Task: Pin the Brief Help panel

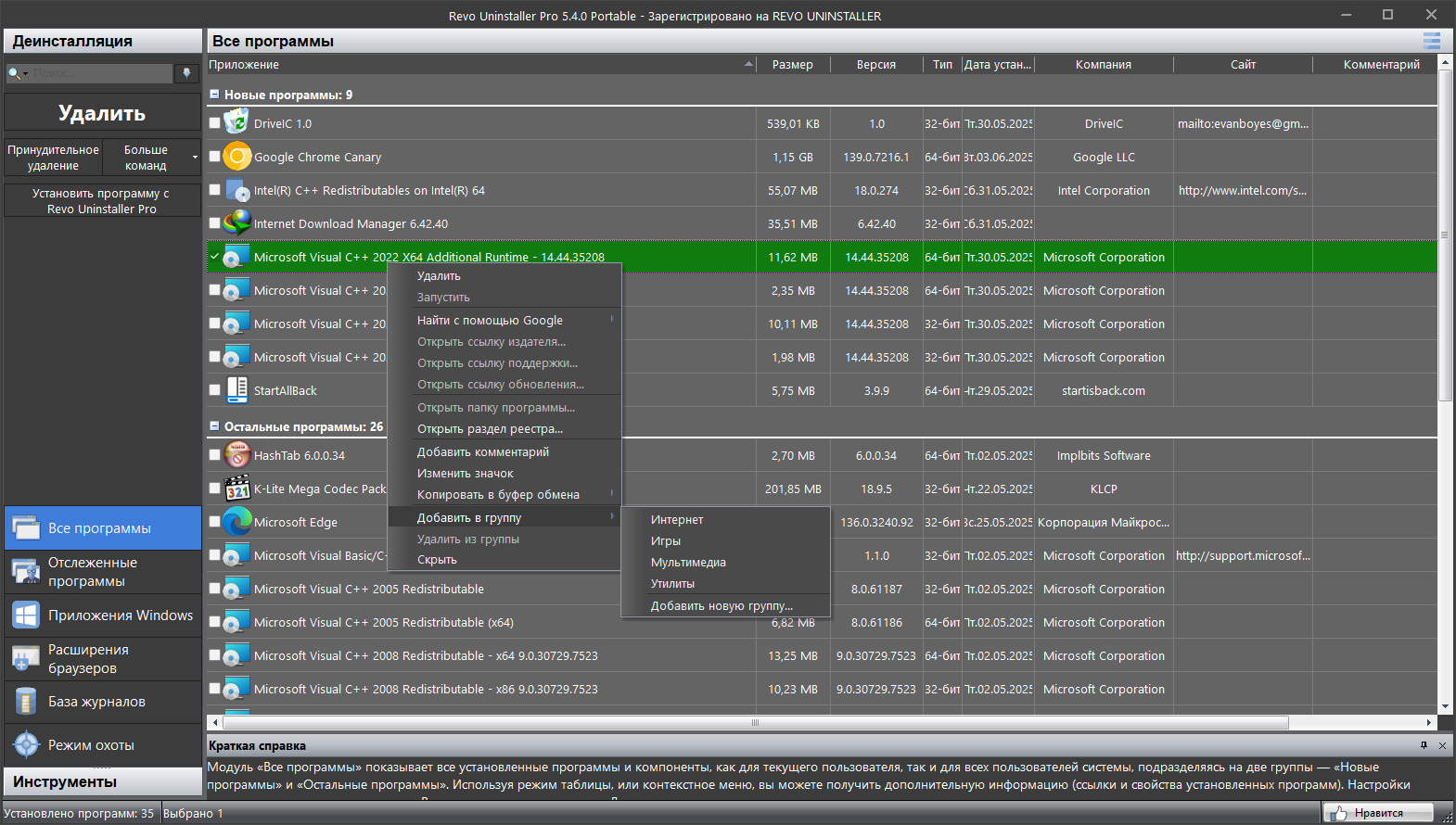Action: (x=1424, y=745)
